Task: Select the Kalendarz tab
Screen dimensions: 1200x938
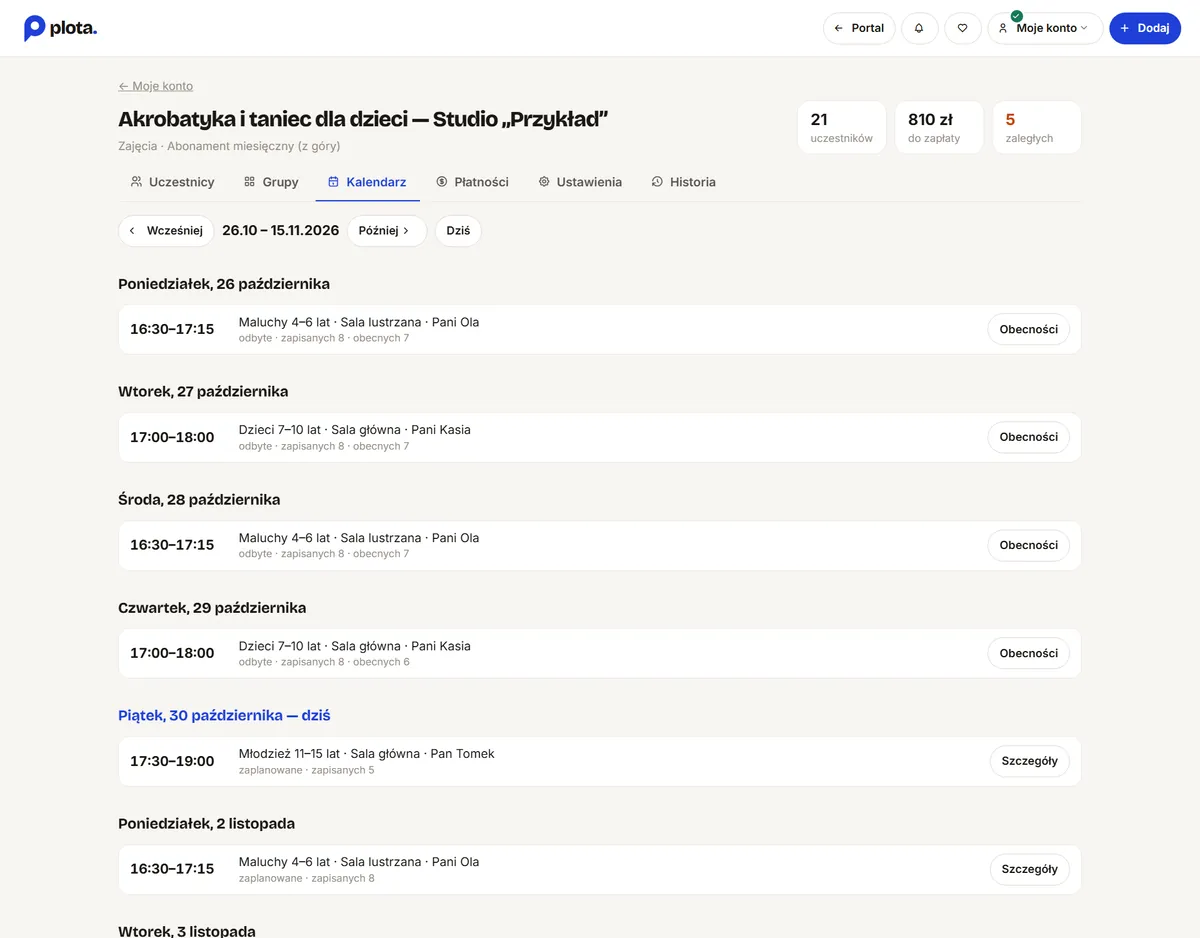Action: pyautogui.click(x=367, y=182)
